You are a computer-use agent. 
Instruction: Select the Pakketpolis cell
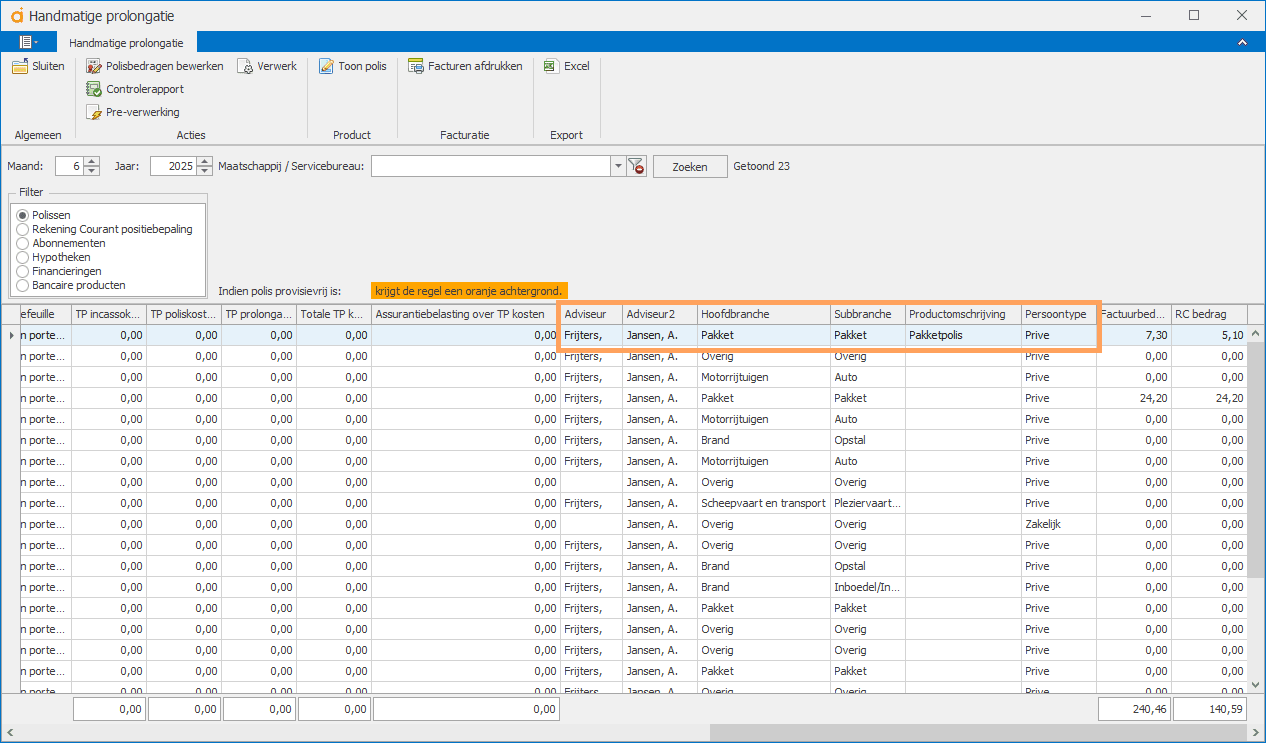click(x=964, y=335)
